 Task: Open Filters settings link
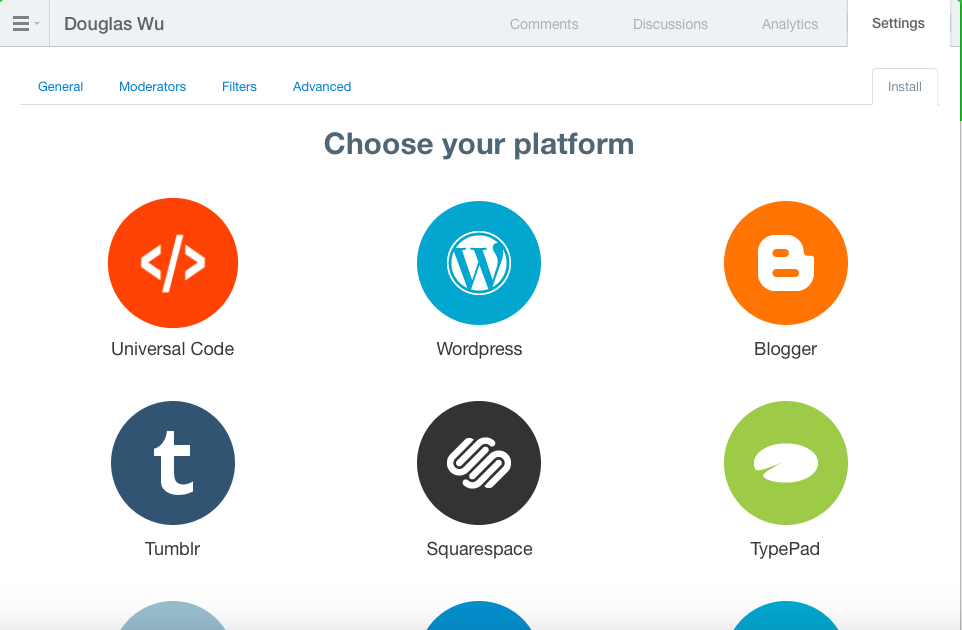239,86
